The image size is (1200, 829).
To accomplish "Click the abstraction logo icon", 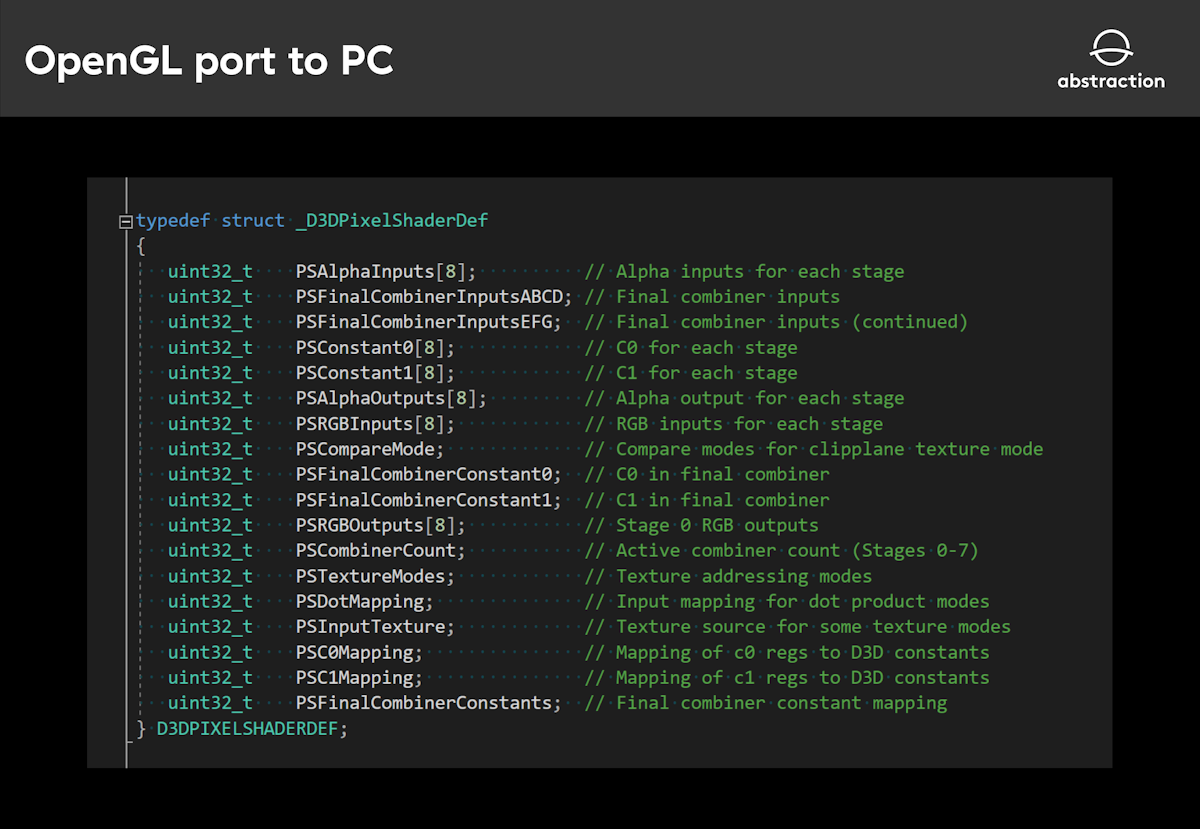I will click(x=1110, y=49).
